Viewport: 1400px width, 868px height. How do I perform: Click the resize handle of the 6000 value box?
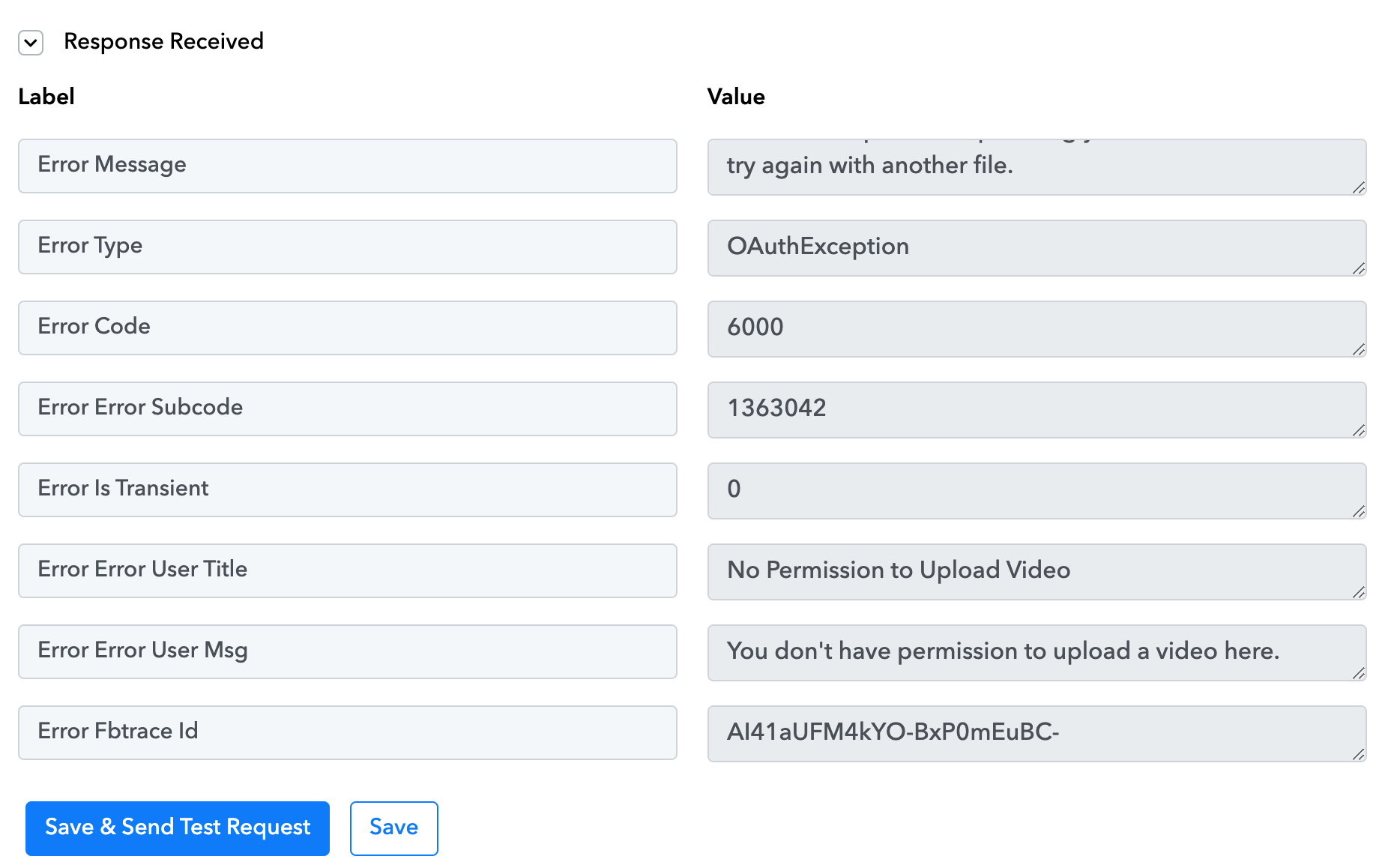(x=1359, y=349)
